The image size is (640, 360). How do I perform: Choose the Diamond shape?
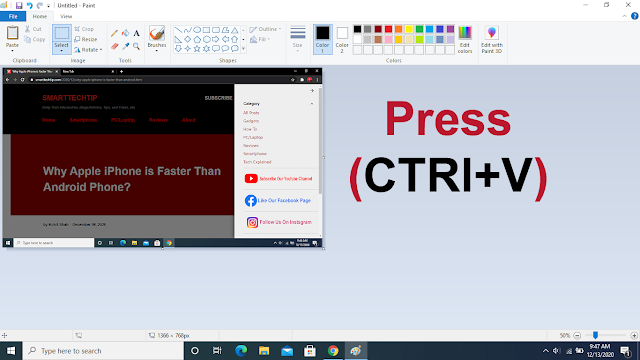[x=187, y=39]
